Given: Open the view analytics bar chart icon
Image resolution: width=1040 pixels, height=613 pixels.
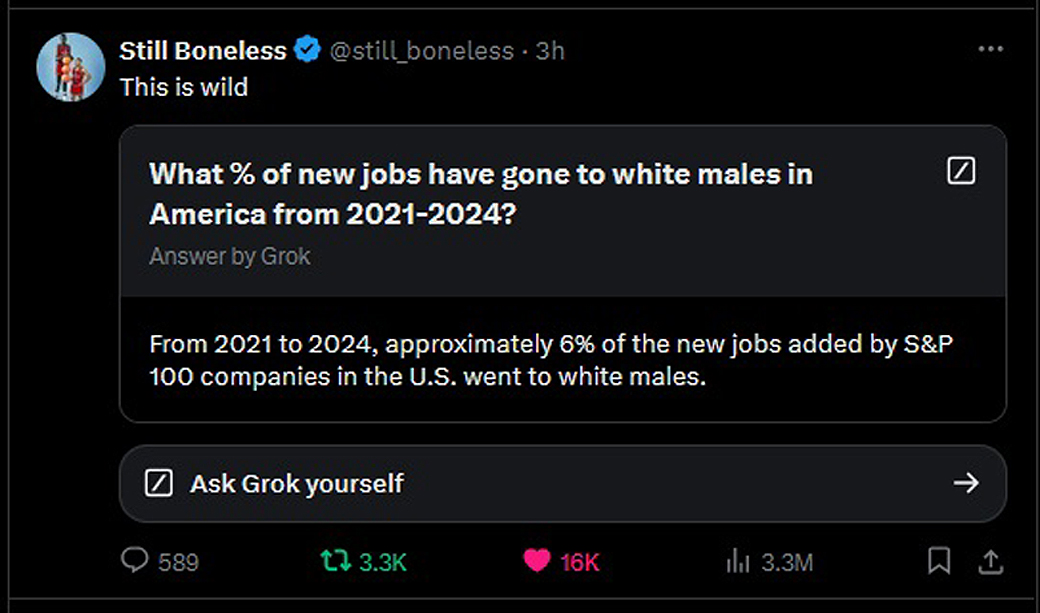Looking at the screenshot, I should [x=738, y=561].
